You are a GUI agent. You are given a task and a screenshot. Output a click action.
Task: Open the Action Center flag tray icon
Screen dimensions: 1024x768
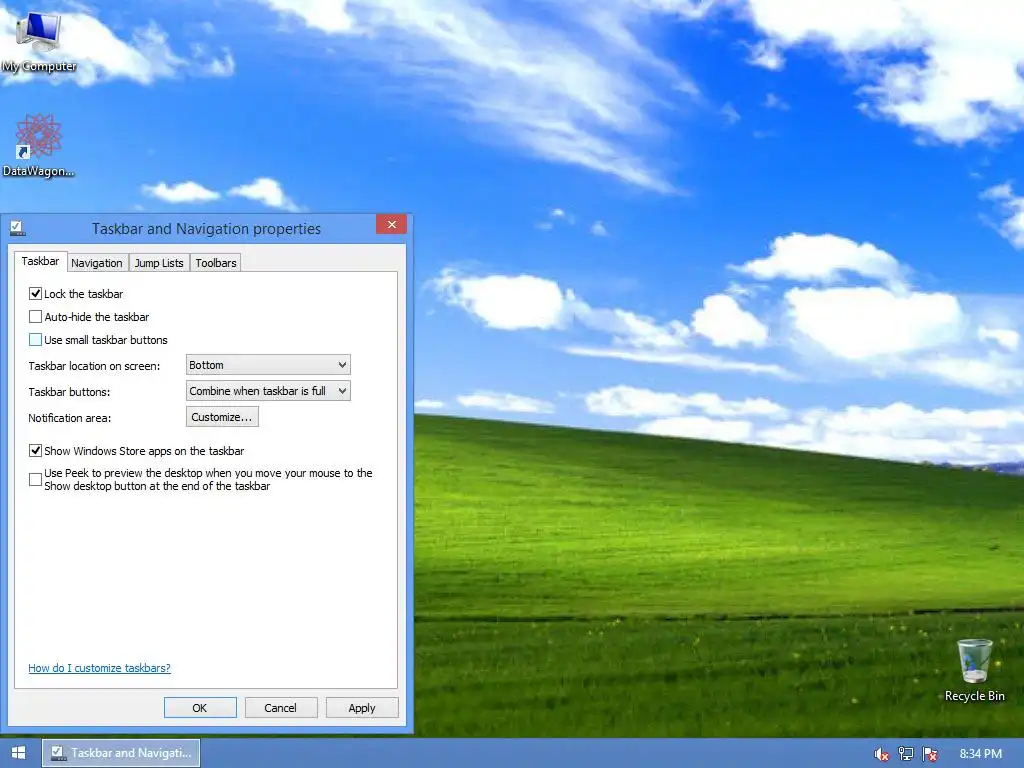(x=930, y=754)
